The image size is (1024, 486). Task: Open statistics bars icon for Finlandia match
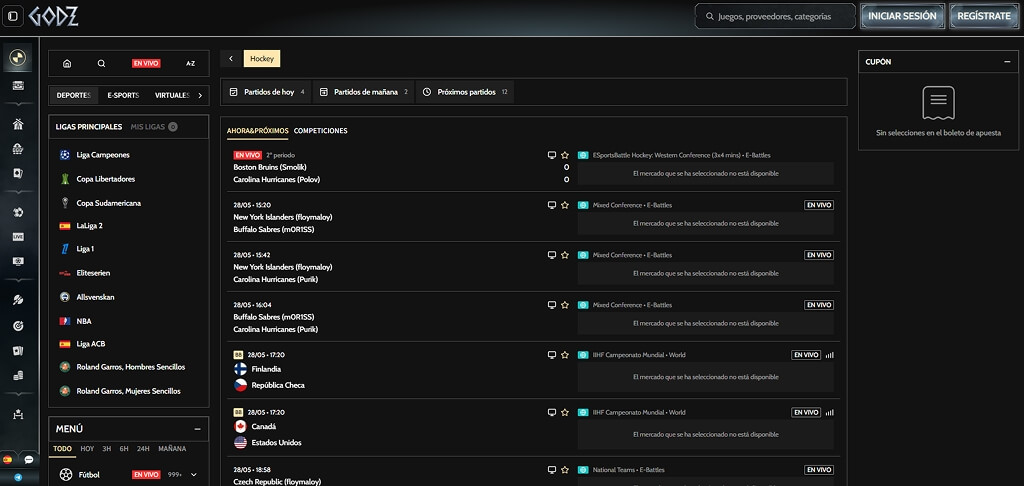829,355
